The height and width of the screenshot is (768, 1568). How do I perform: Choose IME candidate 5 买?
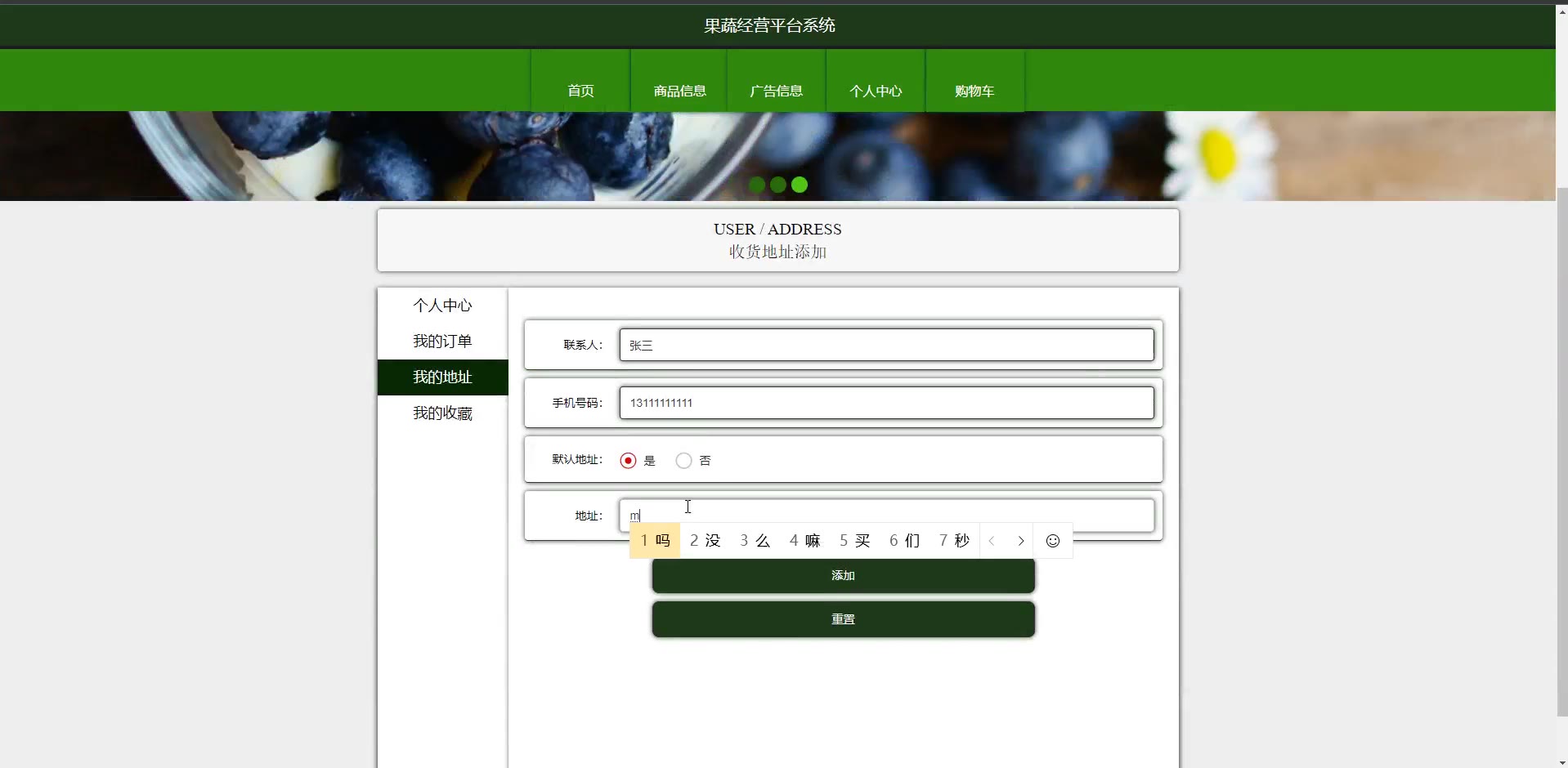pyautogui.click(x=854, y=541)
